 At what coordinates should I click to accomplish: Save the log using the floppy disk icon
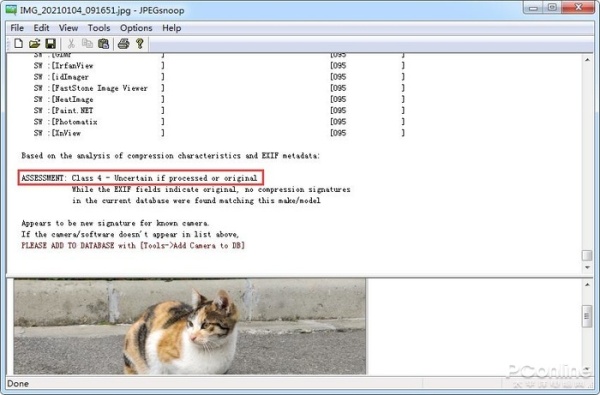click(51, 44)
